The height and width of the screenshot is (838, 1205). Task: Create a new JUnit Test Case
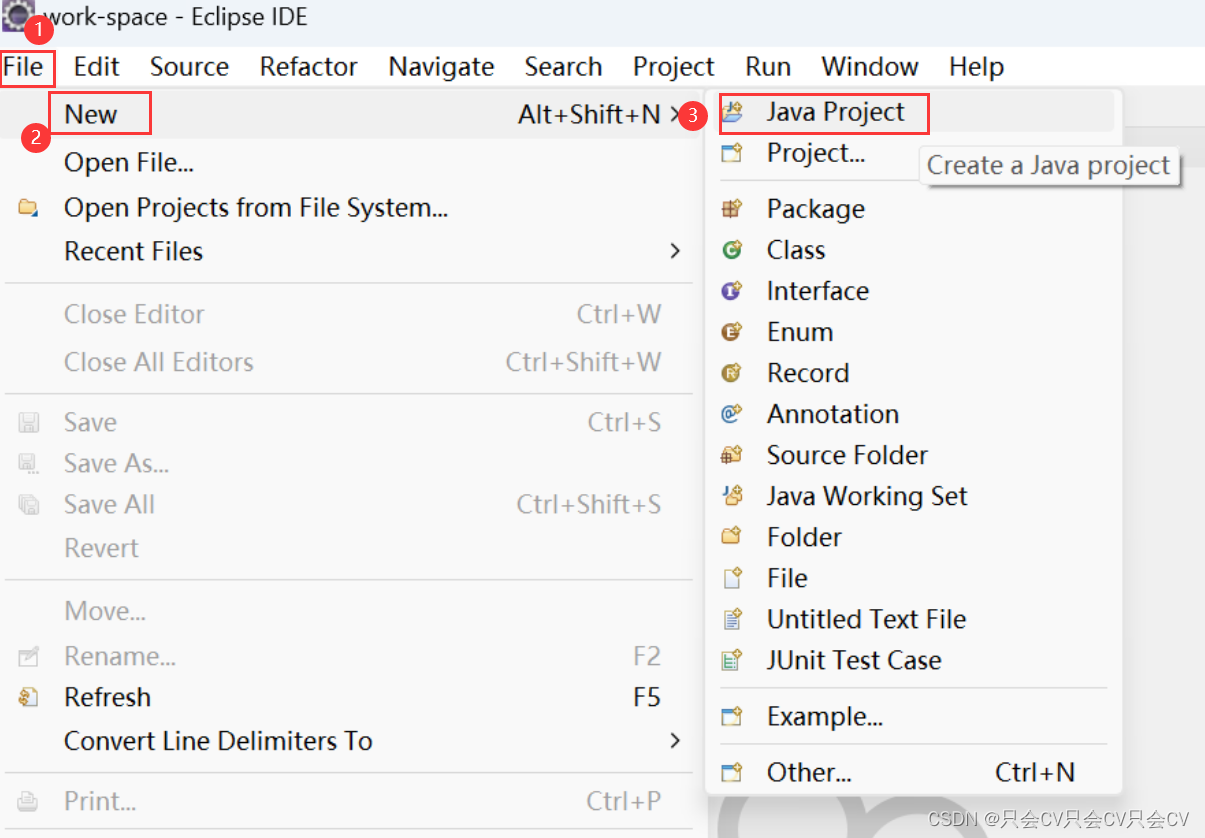pos(855,660)
